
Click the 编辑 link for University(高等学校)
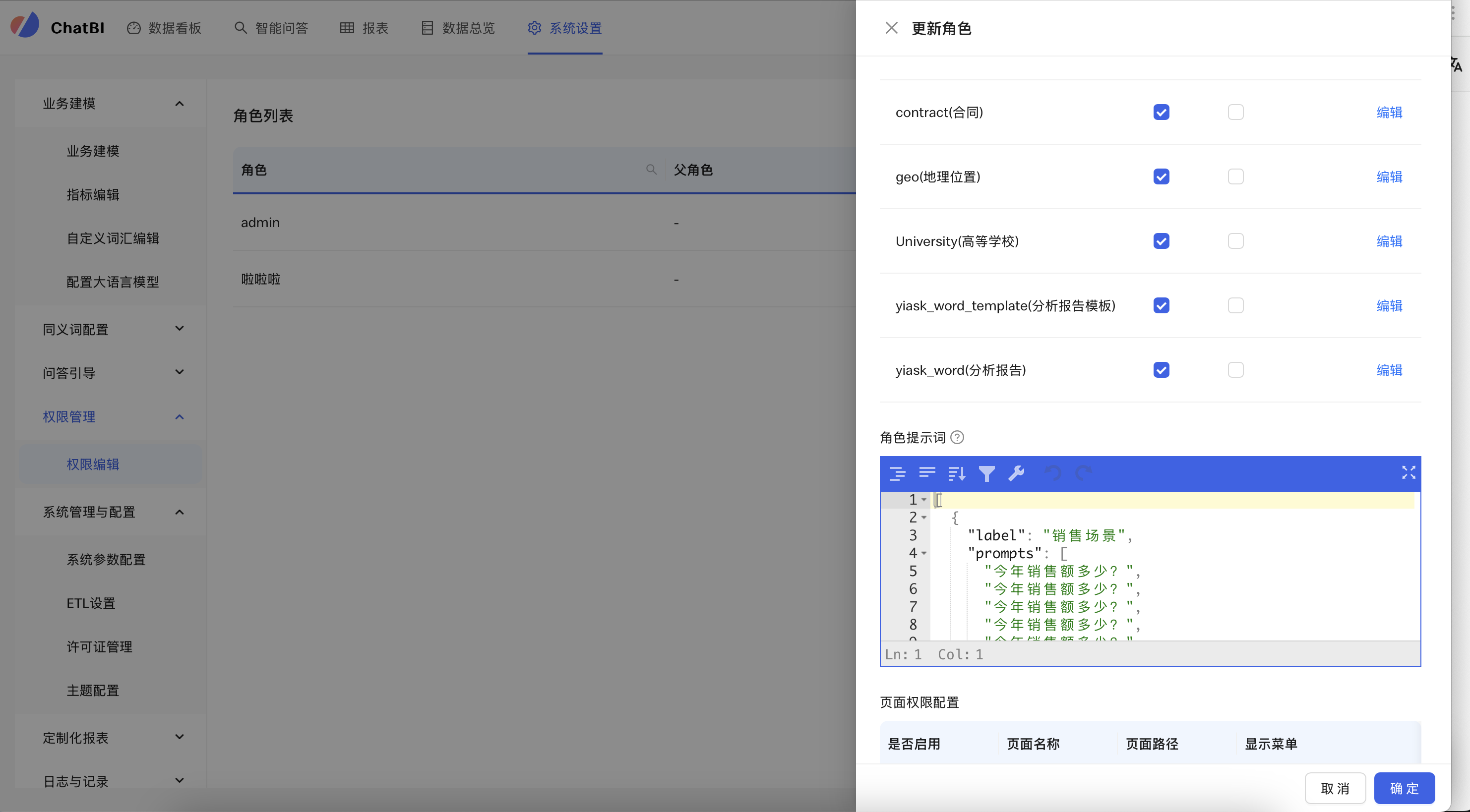click(1389, 240)
